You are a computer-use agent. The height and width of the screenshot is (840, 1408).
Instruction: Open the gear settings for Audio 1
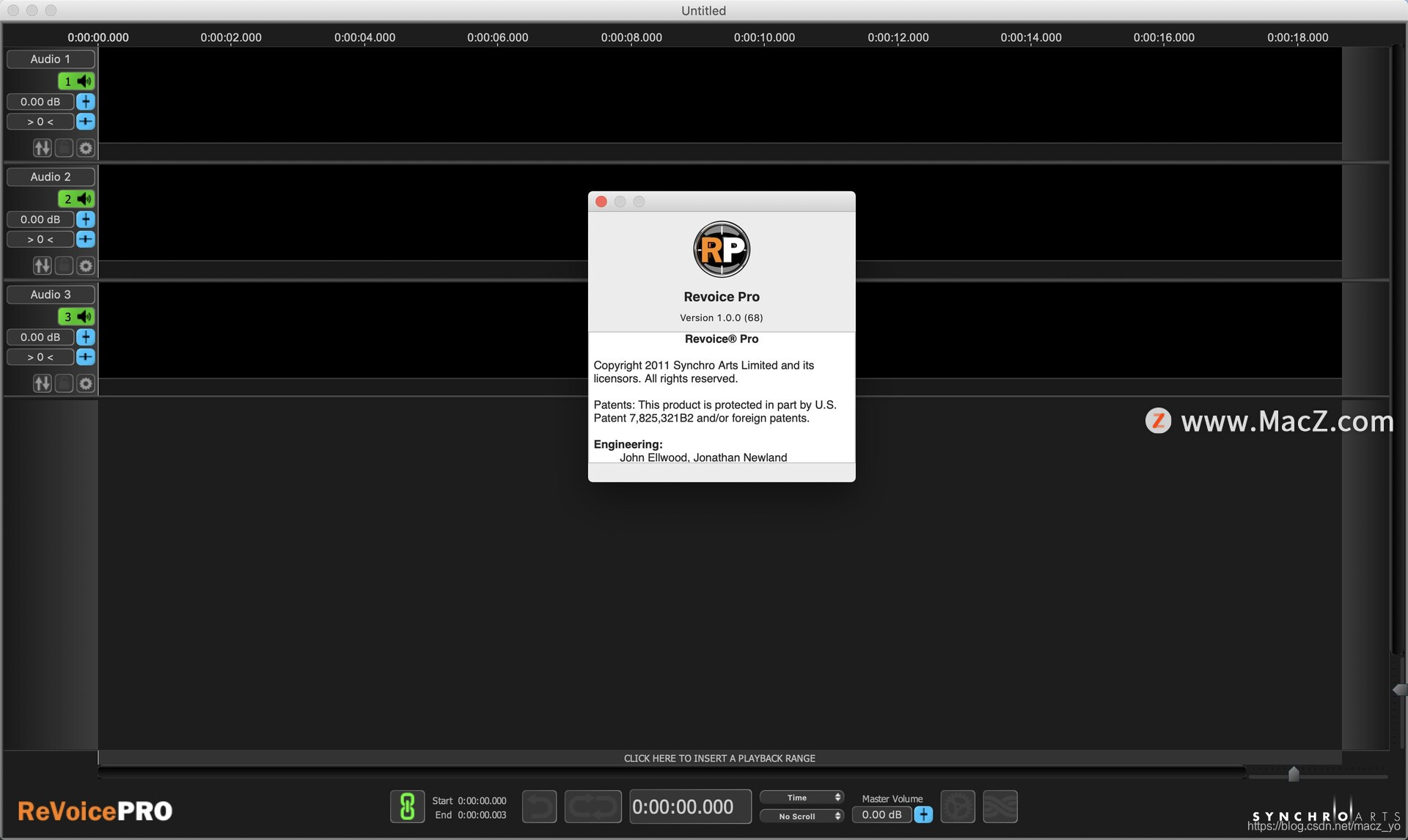coord(86,148)
